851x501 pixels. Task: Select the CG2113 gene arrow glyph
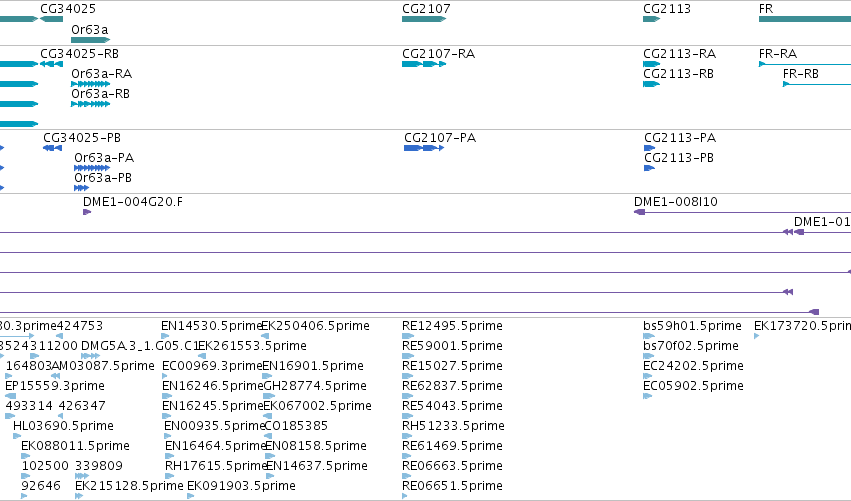(651, 19)
